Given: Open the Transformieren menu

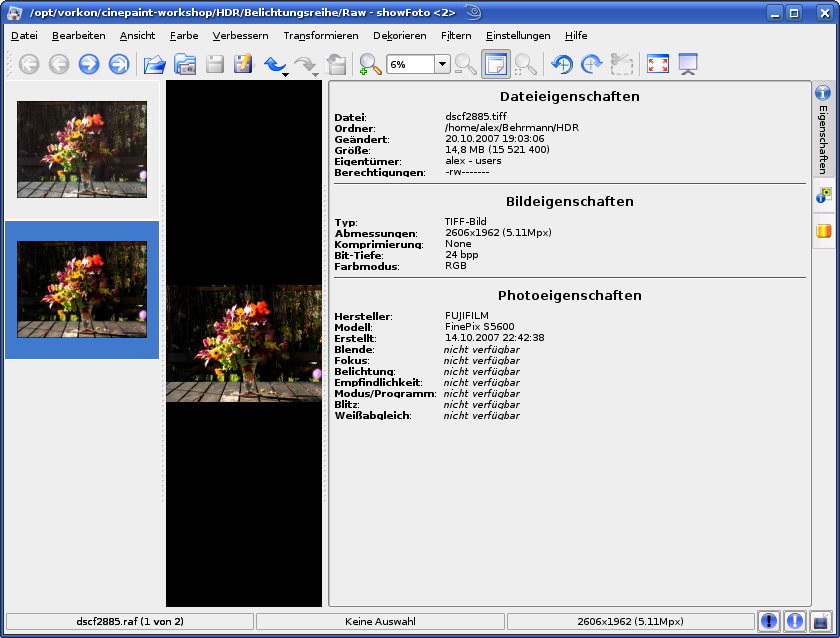Looking at the screenshot, I should (320, 35).
